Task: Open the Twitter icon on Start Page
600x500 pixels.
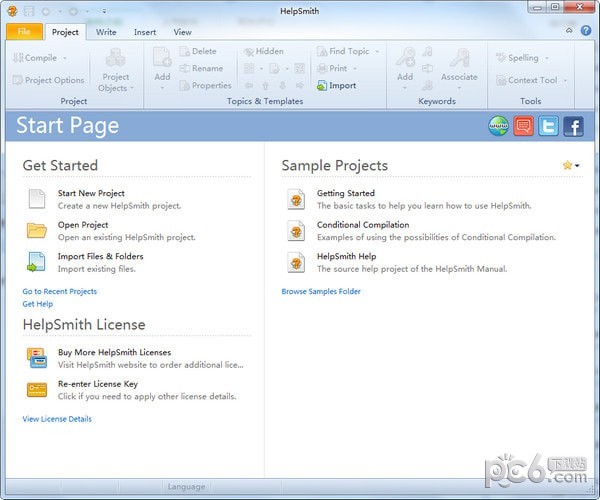Action: click(548, 126)
